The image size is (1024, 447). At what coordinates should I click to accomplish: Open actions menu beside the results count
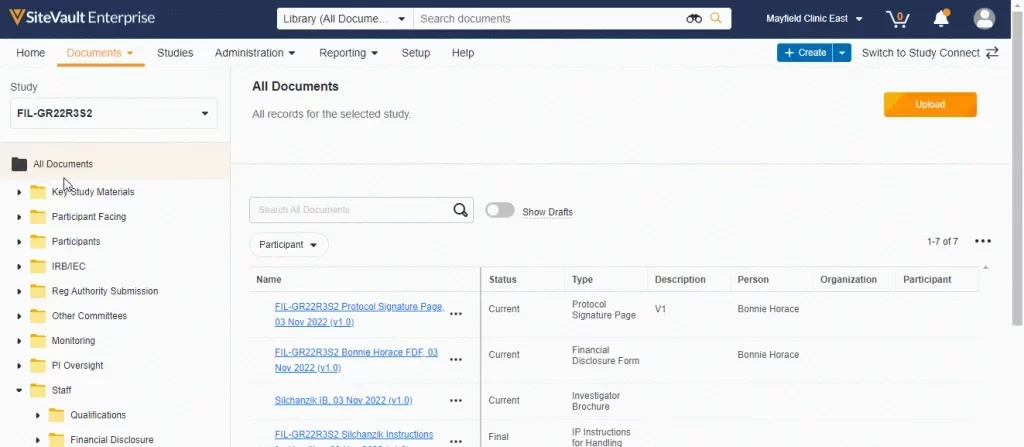(x=983, y=241)
